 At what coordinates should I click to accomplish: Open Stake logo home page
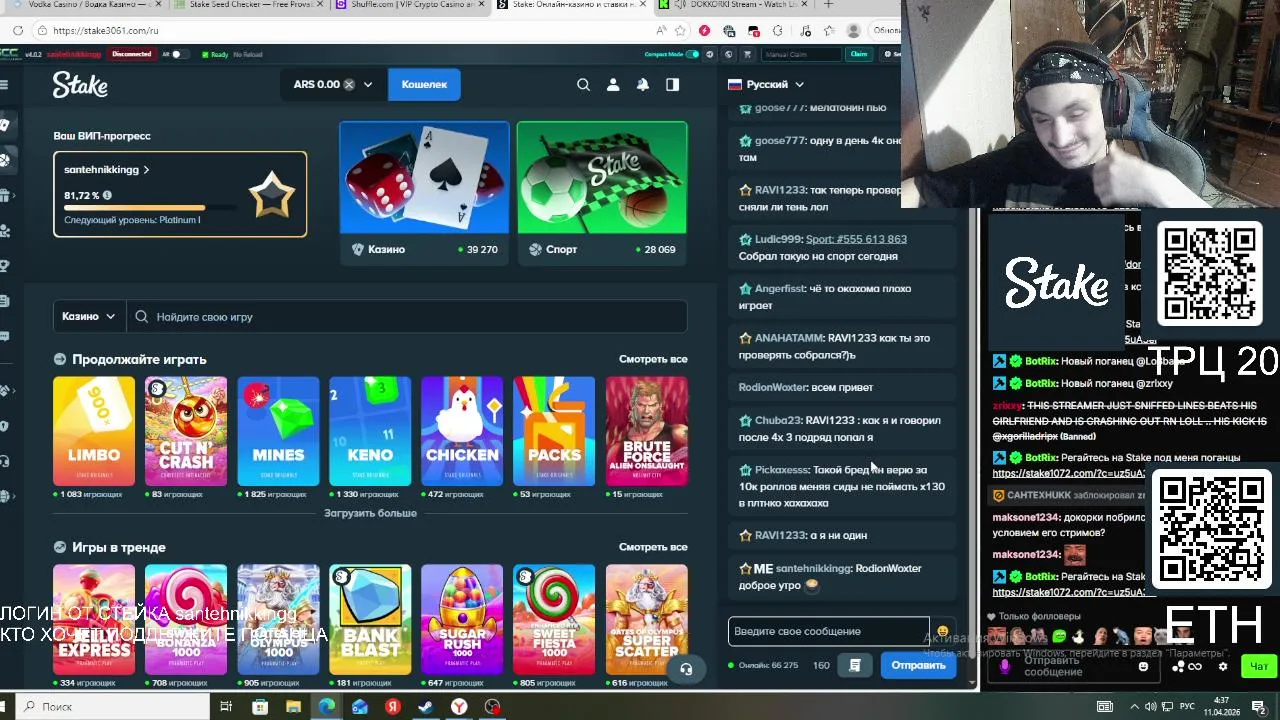pyautogui.click(x=80, y=85)
